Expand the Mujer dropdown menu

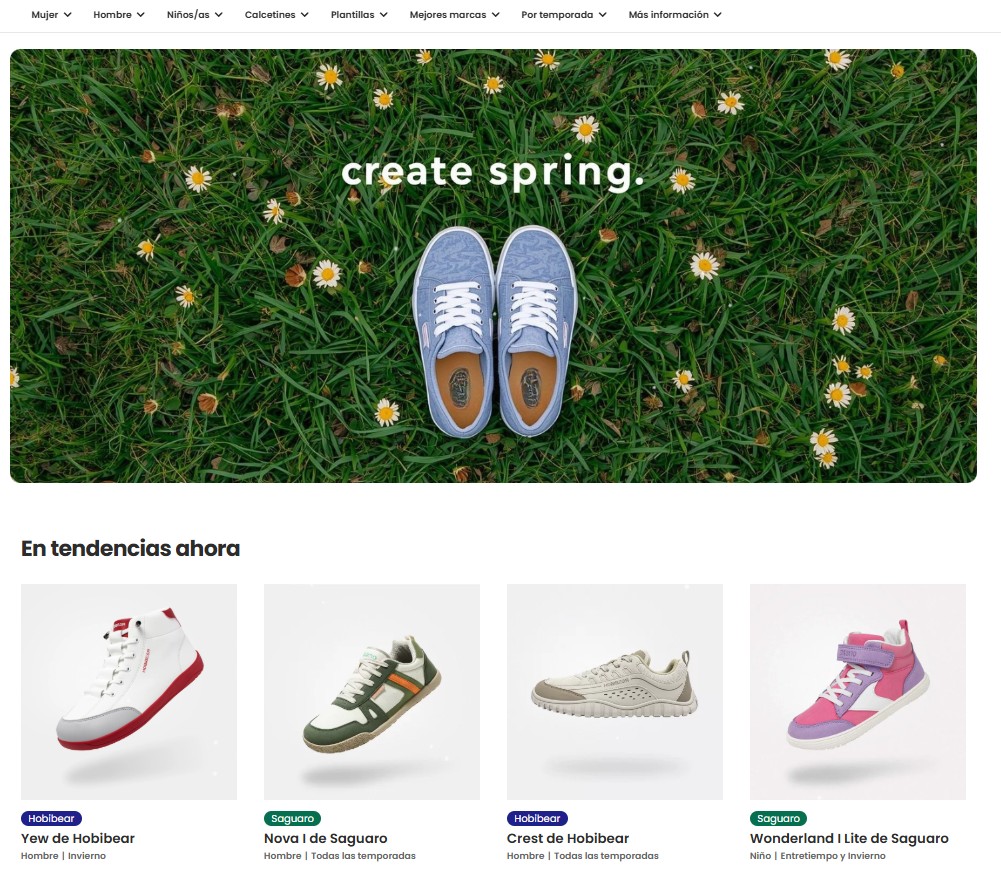tap(51, 15)
